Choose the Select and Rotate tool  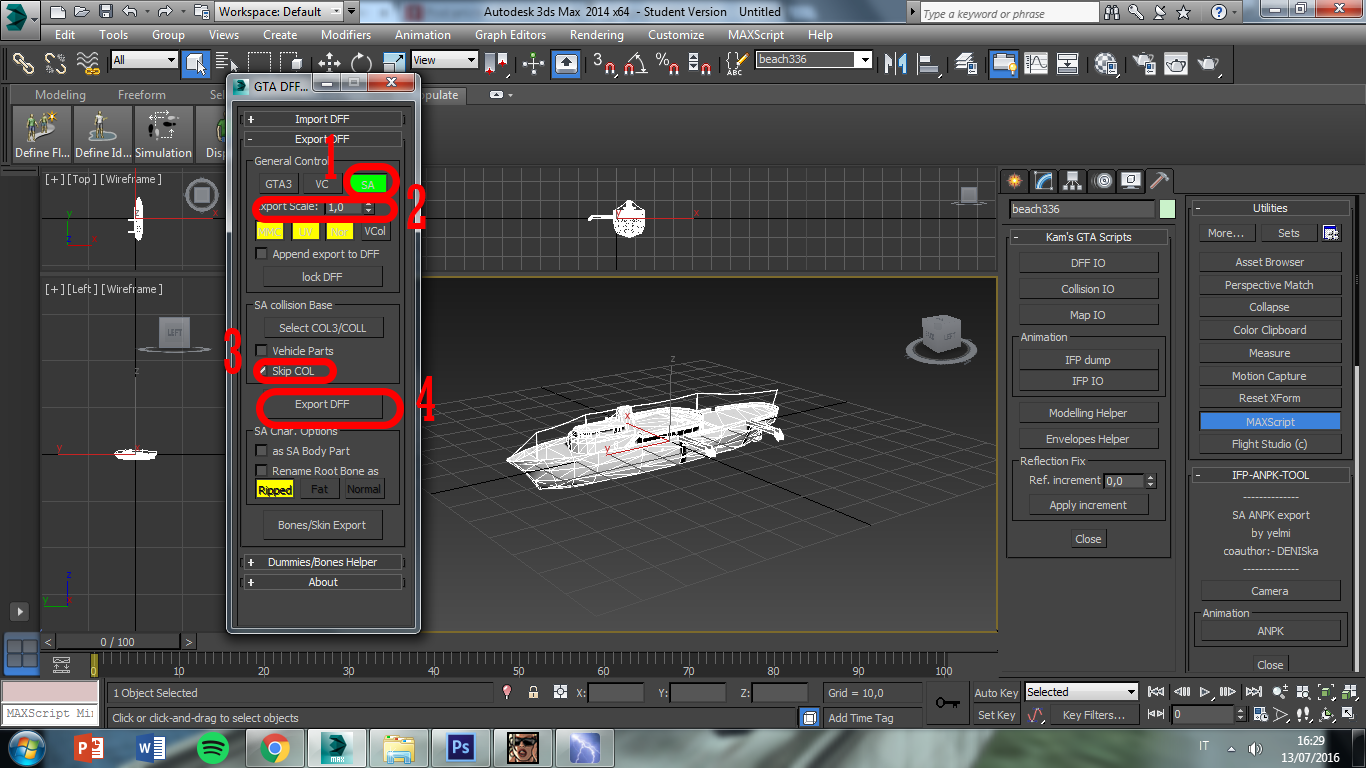pos(361,63)
